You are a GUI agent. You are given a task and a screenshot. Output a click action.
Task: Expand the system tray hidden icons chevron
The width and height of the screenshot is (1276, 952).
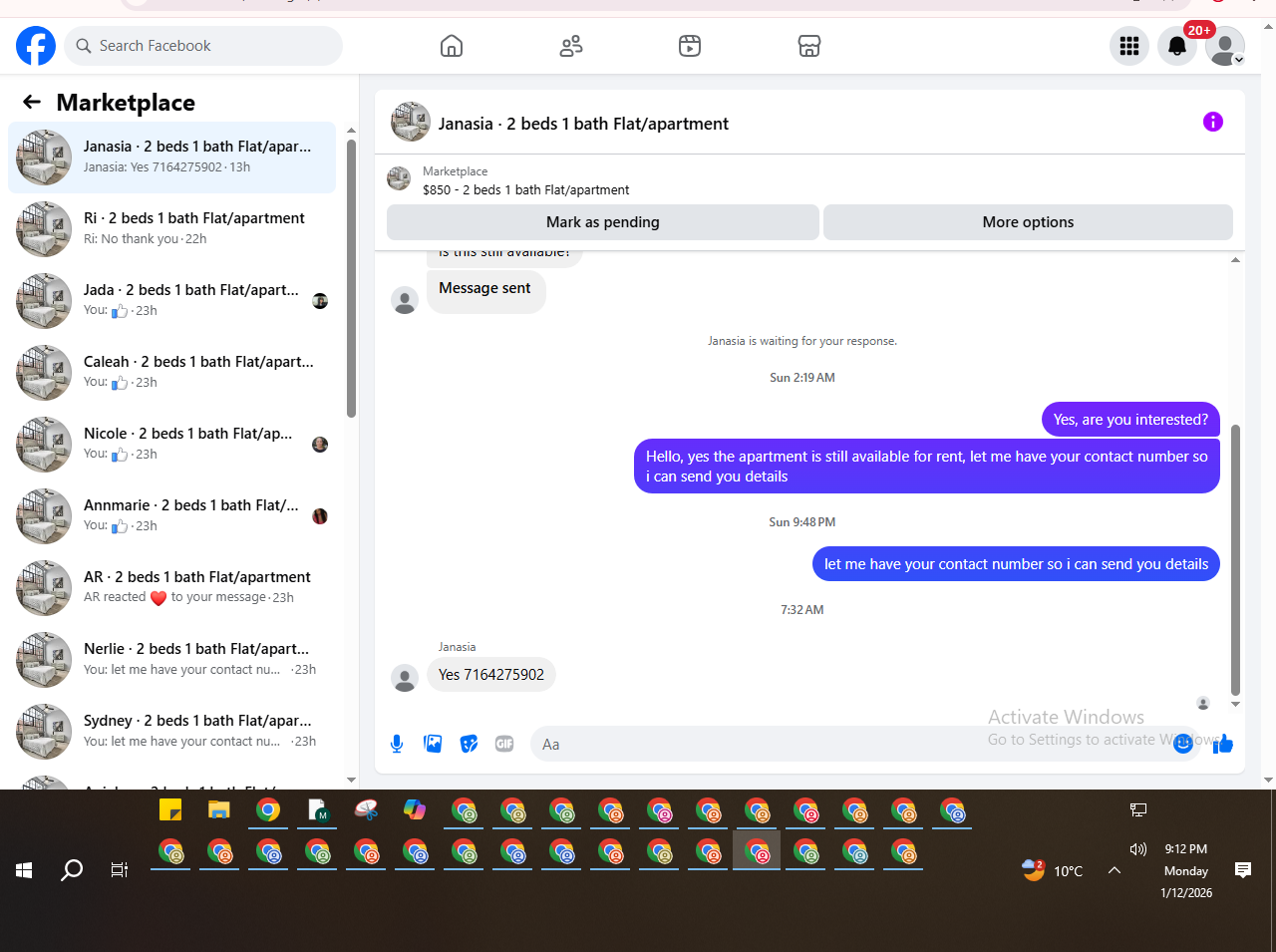click(x=1115, y=870)
